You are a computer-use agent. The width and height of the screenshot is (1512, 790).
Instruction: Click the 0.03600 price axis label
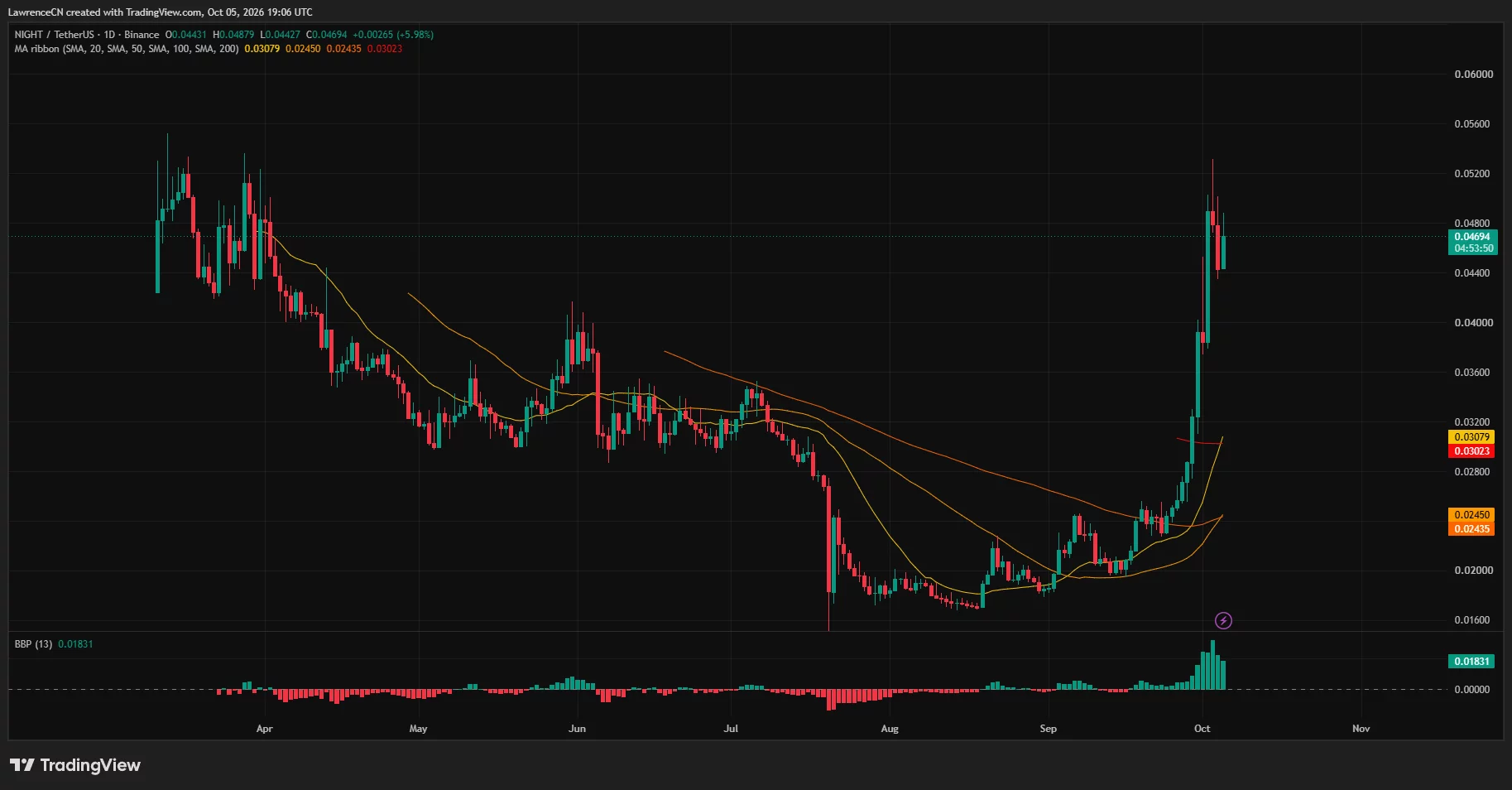[1474, 373]
